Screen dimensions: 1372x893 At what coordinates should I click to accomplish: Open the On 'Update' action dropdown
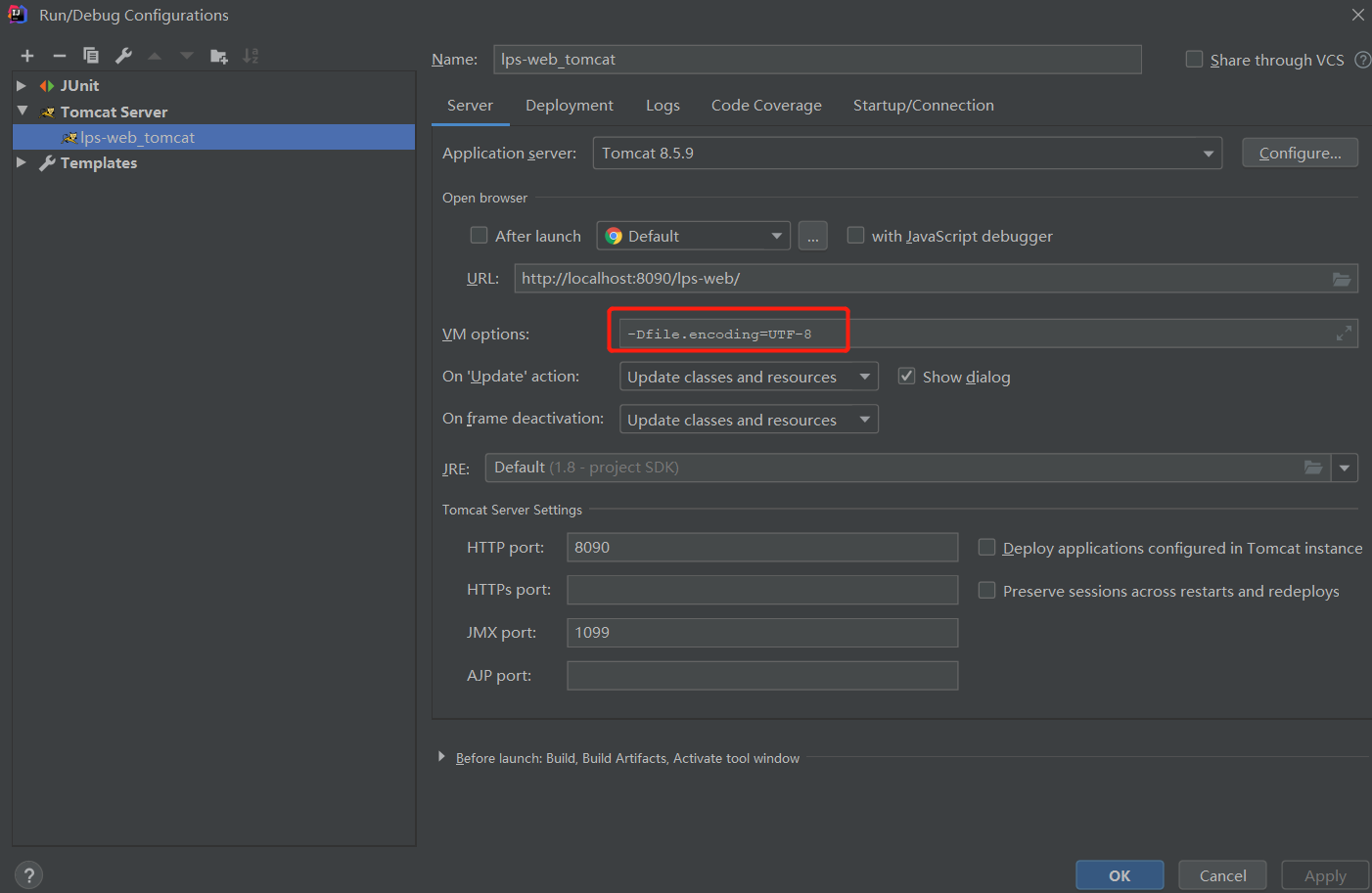pos(749,377)
